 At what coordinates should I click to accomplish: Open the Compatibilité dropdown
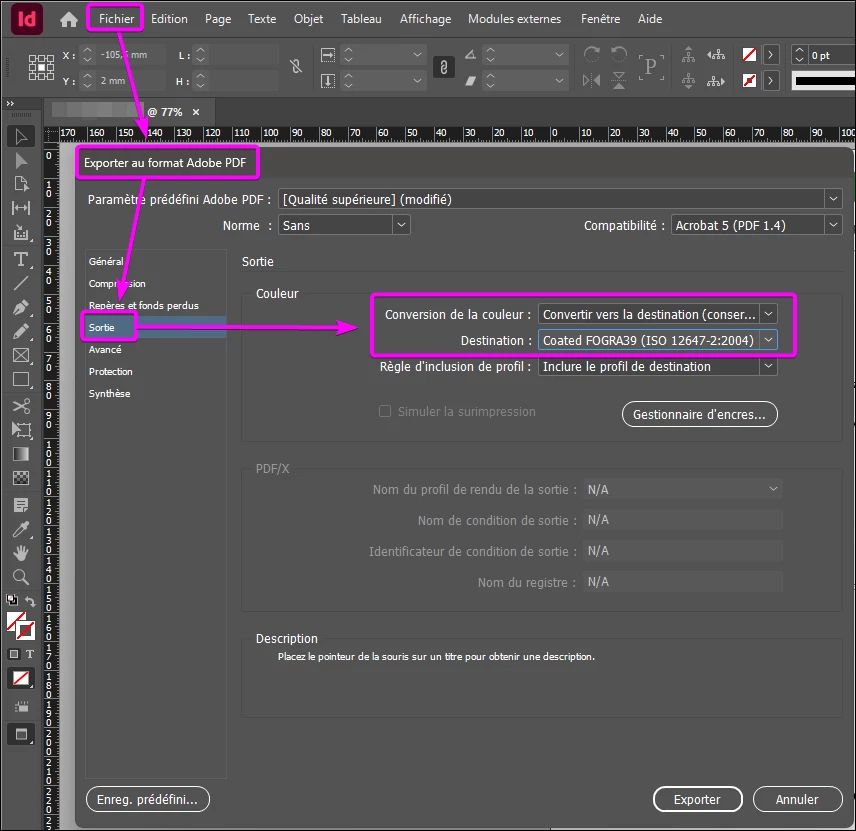756,225
